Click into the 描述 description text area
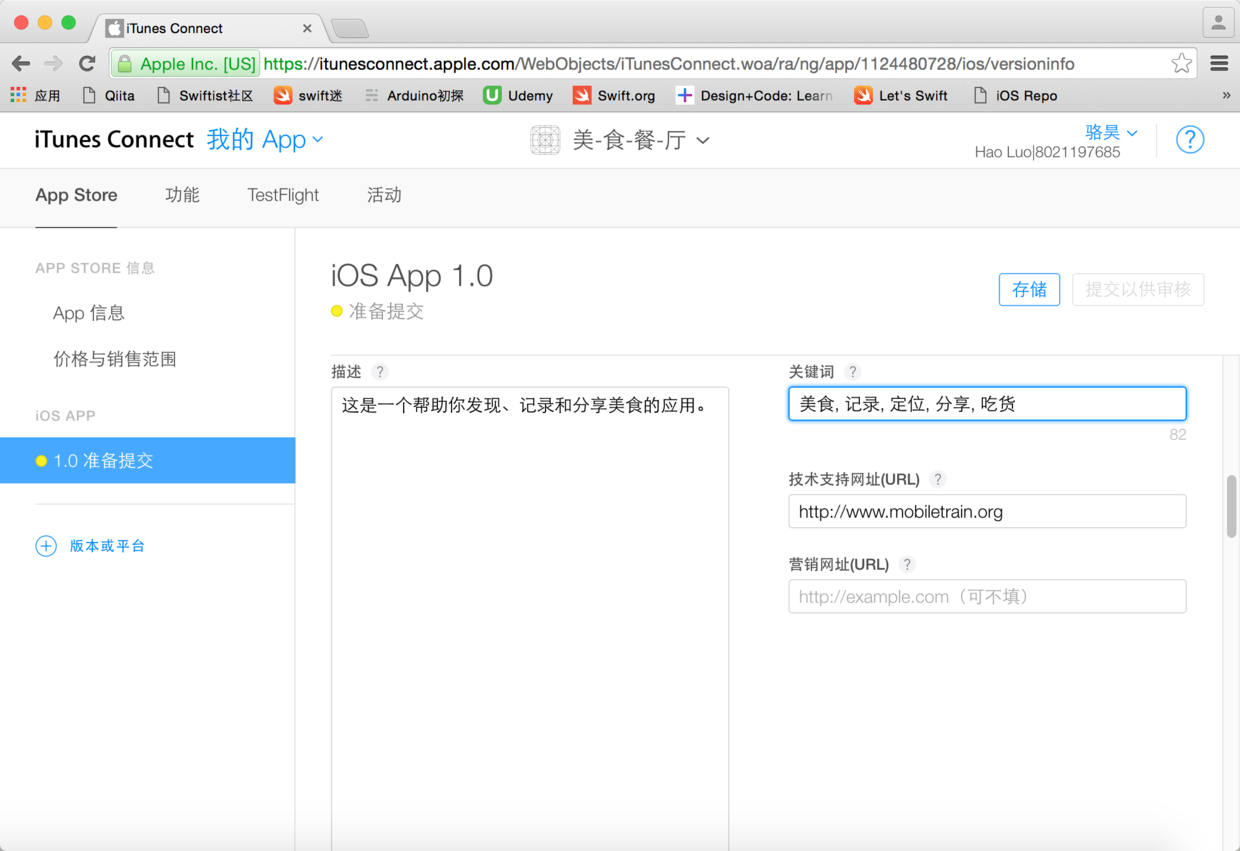1240x851 pixels. (530, 618)
